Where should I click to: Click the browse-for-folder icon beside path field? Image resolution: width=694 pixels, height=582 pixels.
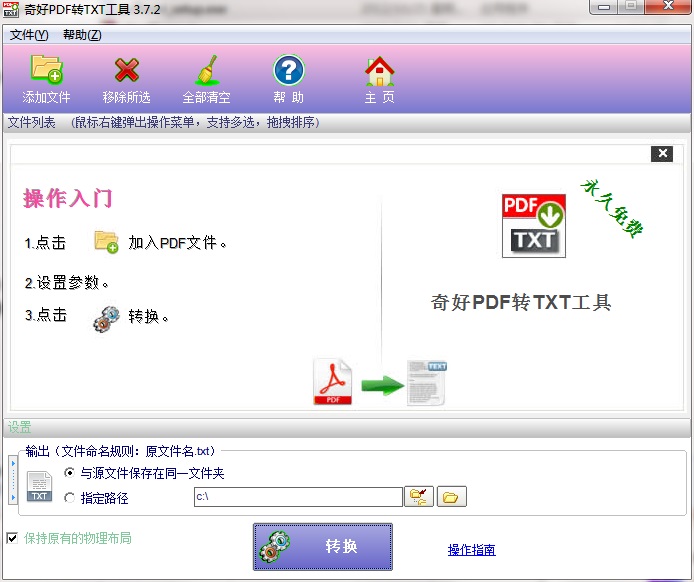tap(419, 497)
